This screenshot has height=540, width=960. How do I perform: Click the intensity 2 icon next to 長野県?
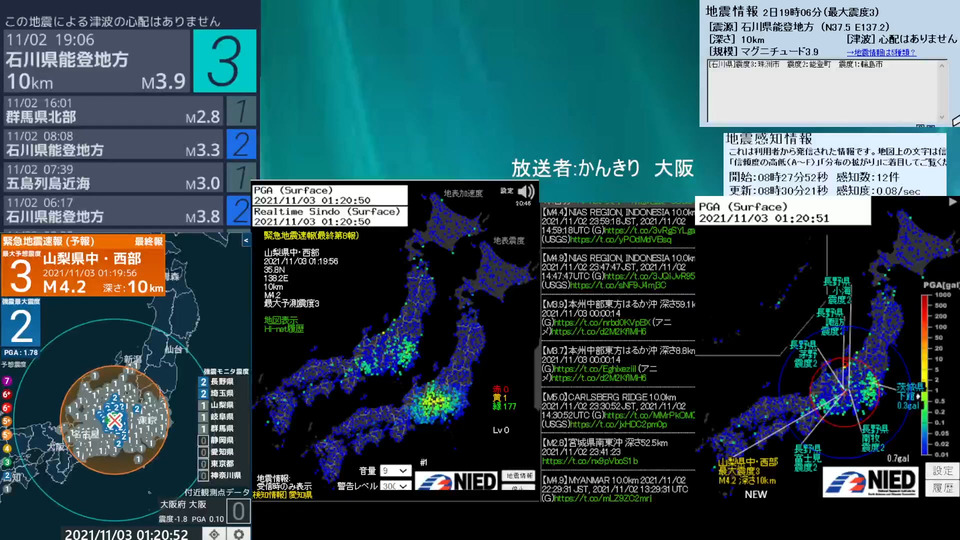pyautogui.click(x=203, y=381)
